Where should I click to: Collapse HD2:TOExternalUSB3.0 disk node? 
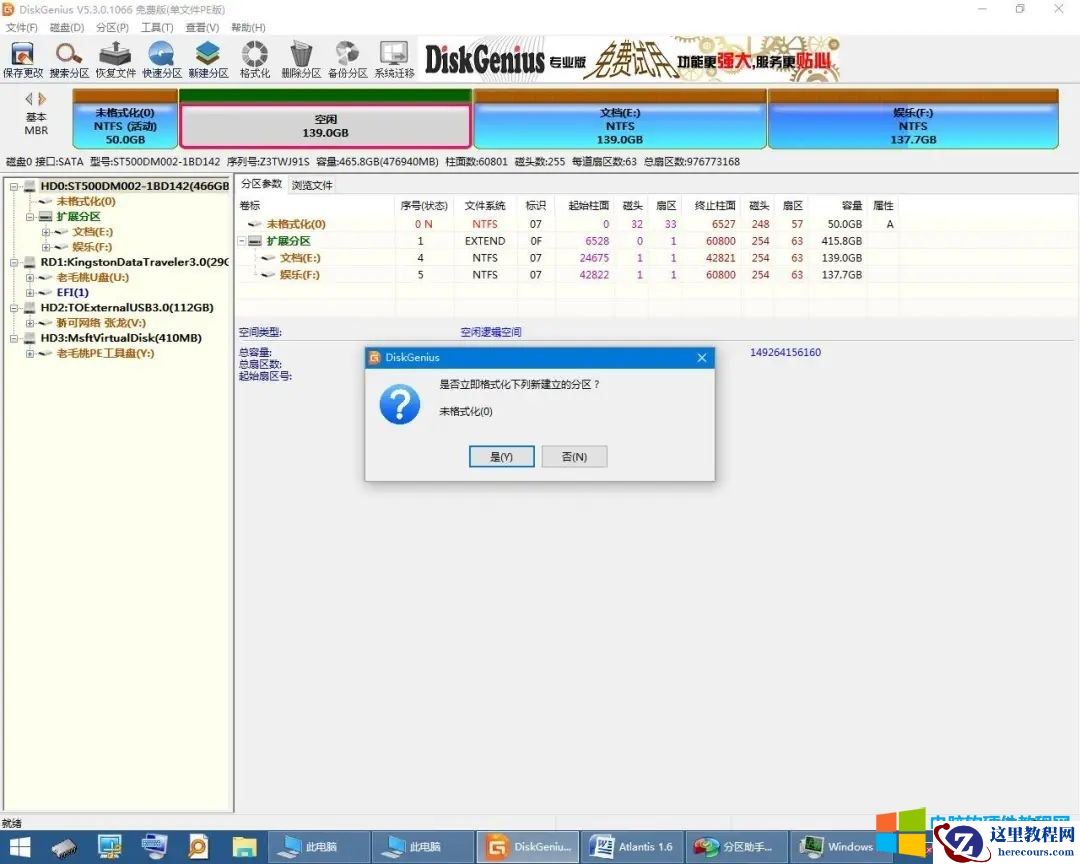14,307
